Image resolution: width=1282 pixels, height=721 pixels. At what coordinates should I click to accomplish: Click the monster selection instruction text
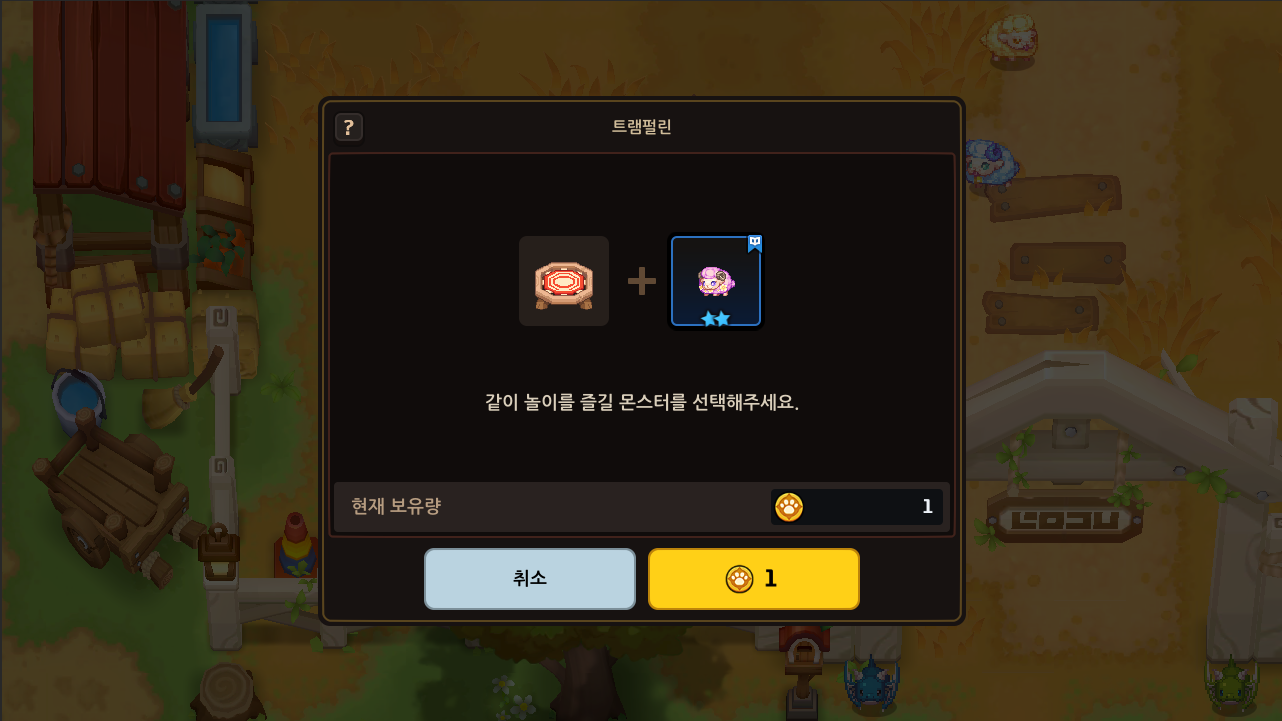(642, 402)
